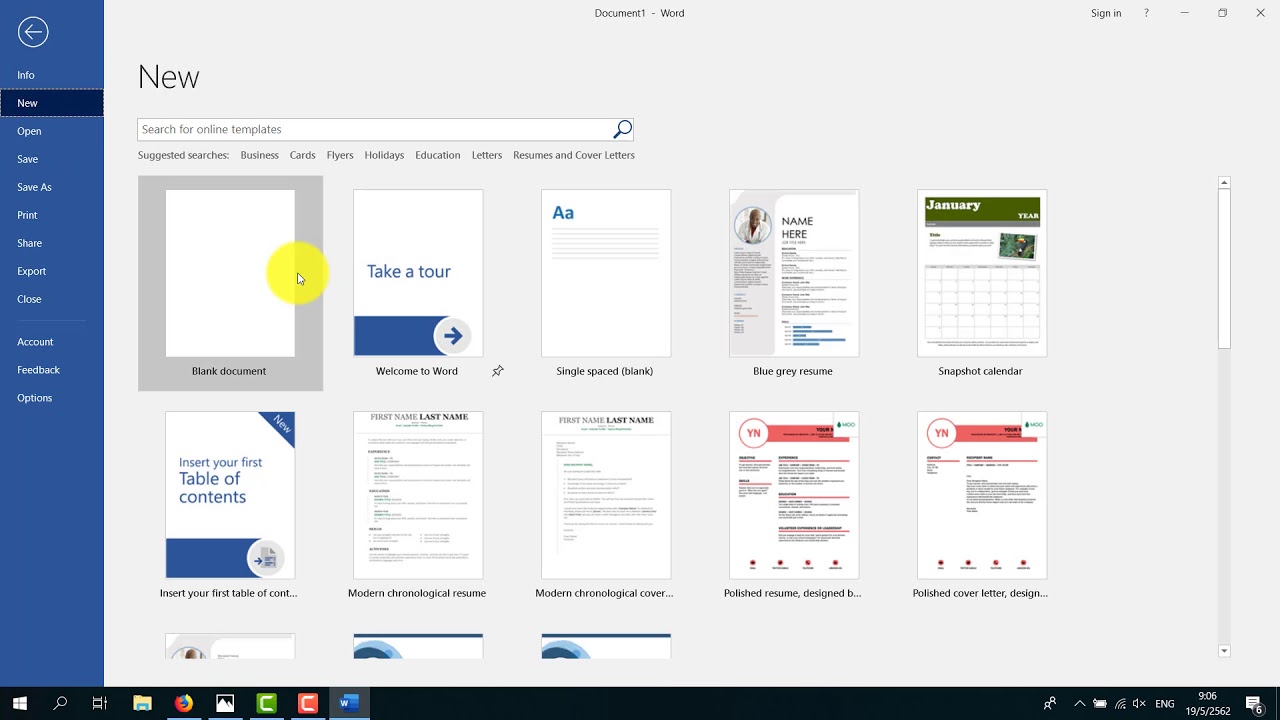Screen dimensions: 1280x720
Task: Open the Welcome to Word tour template
Action: [418, 283]
